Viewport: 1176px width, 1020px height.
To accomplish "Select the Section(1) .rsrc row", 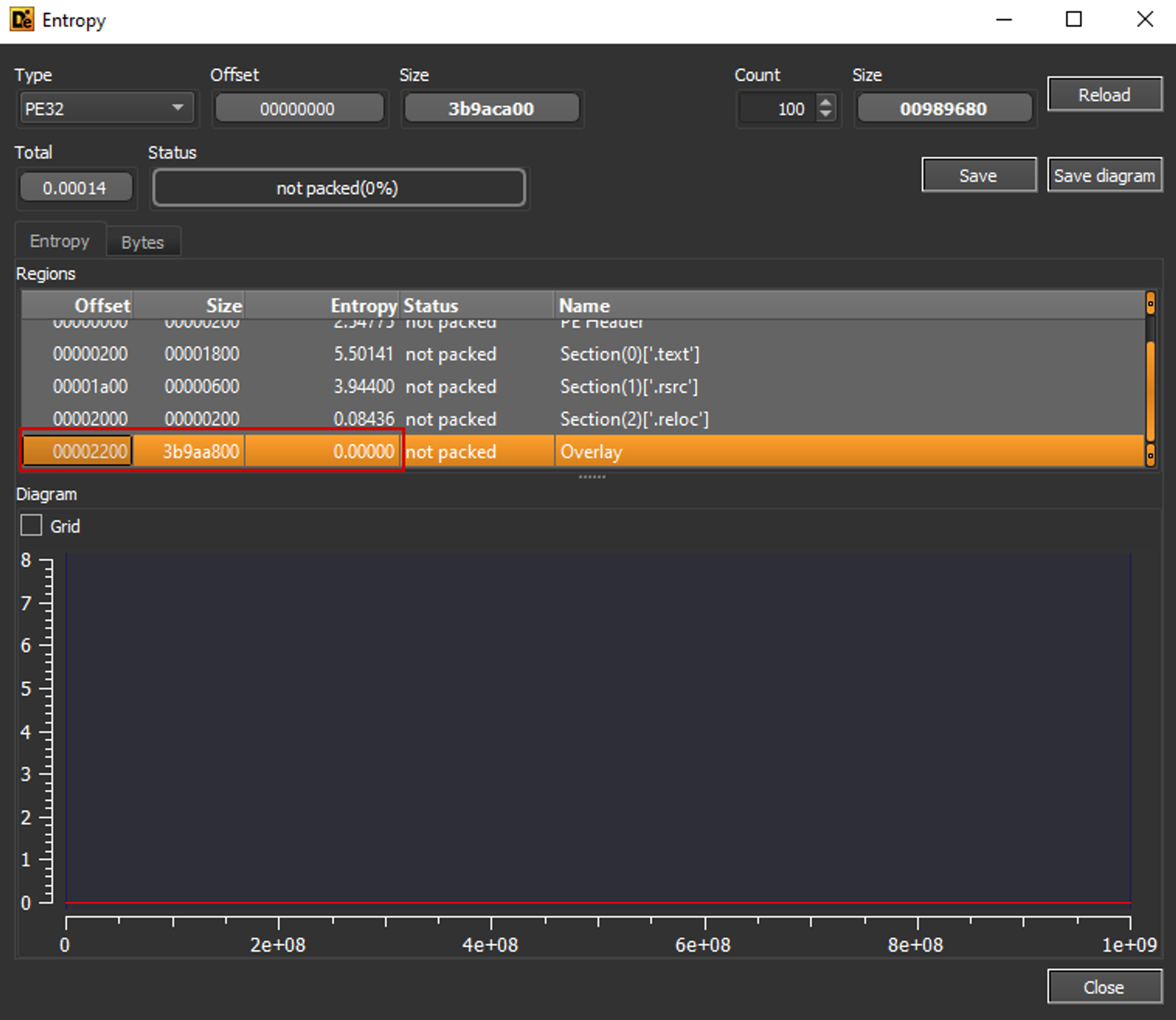I will point(628,386).
